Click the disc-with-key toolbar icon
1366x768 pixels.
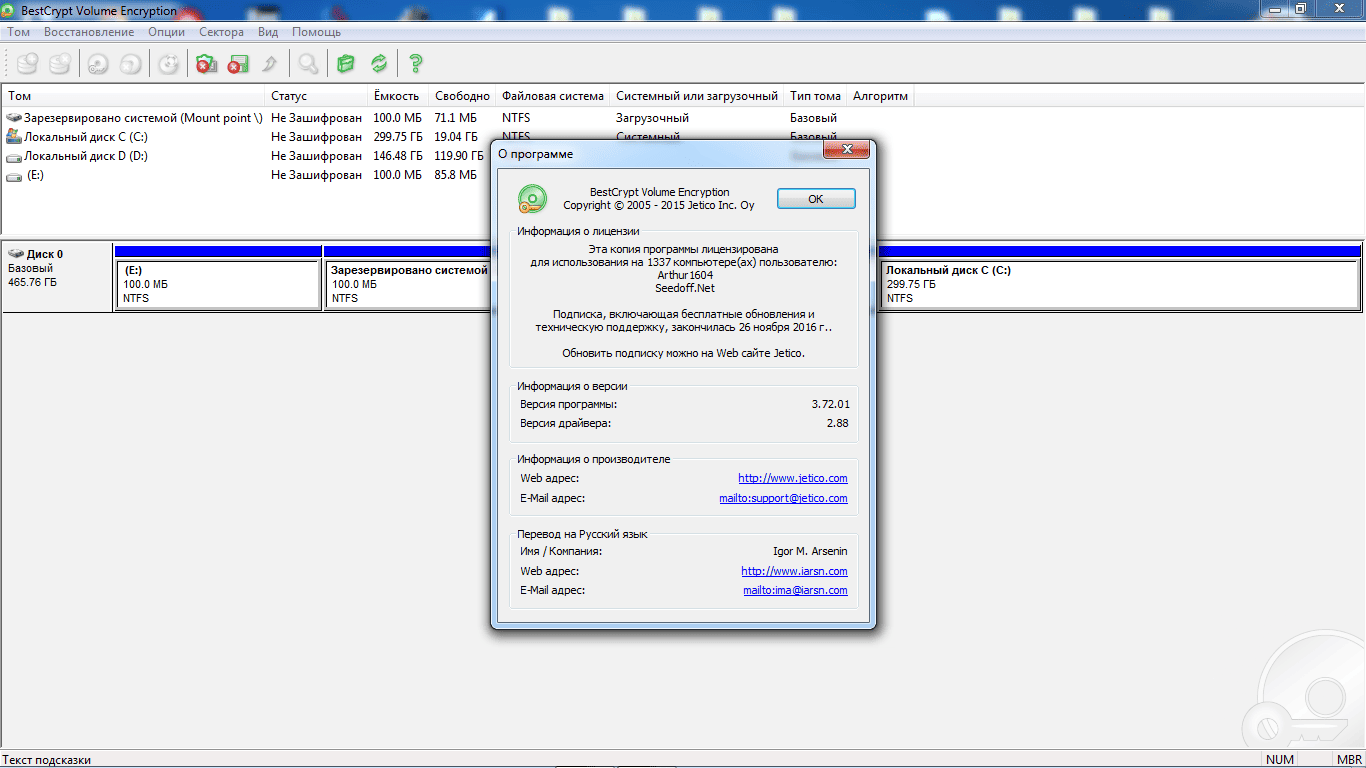[98, 64]
